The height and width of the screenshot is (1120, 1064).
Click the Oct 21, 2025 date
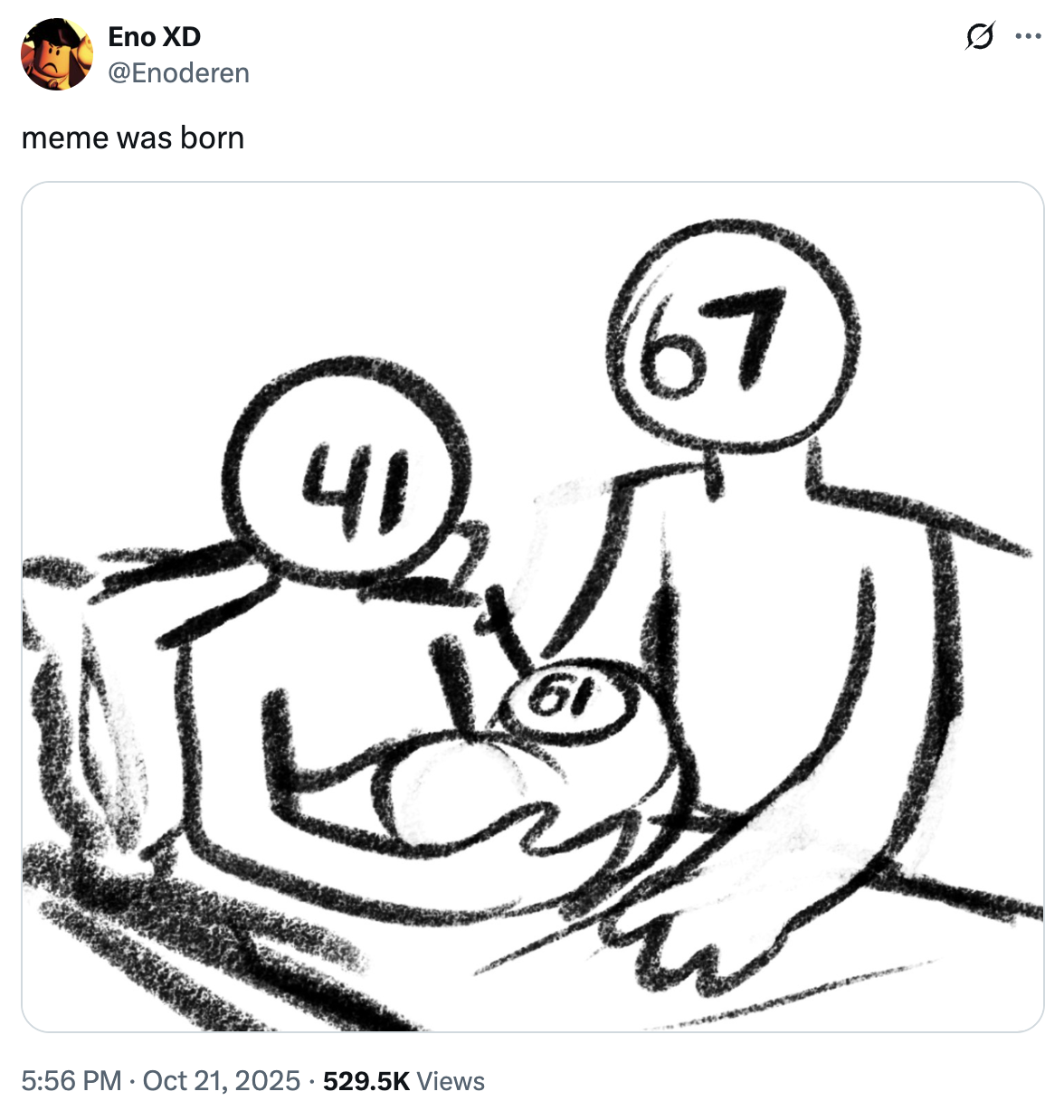click(222, 1080)
